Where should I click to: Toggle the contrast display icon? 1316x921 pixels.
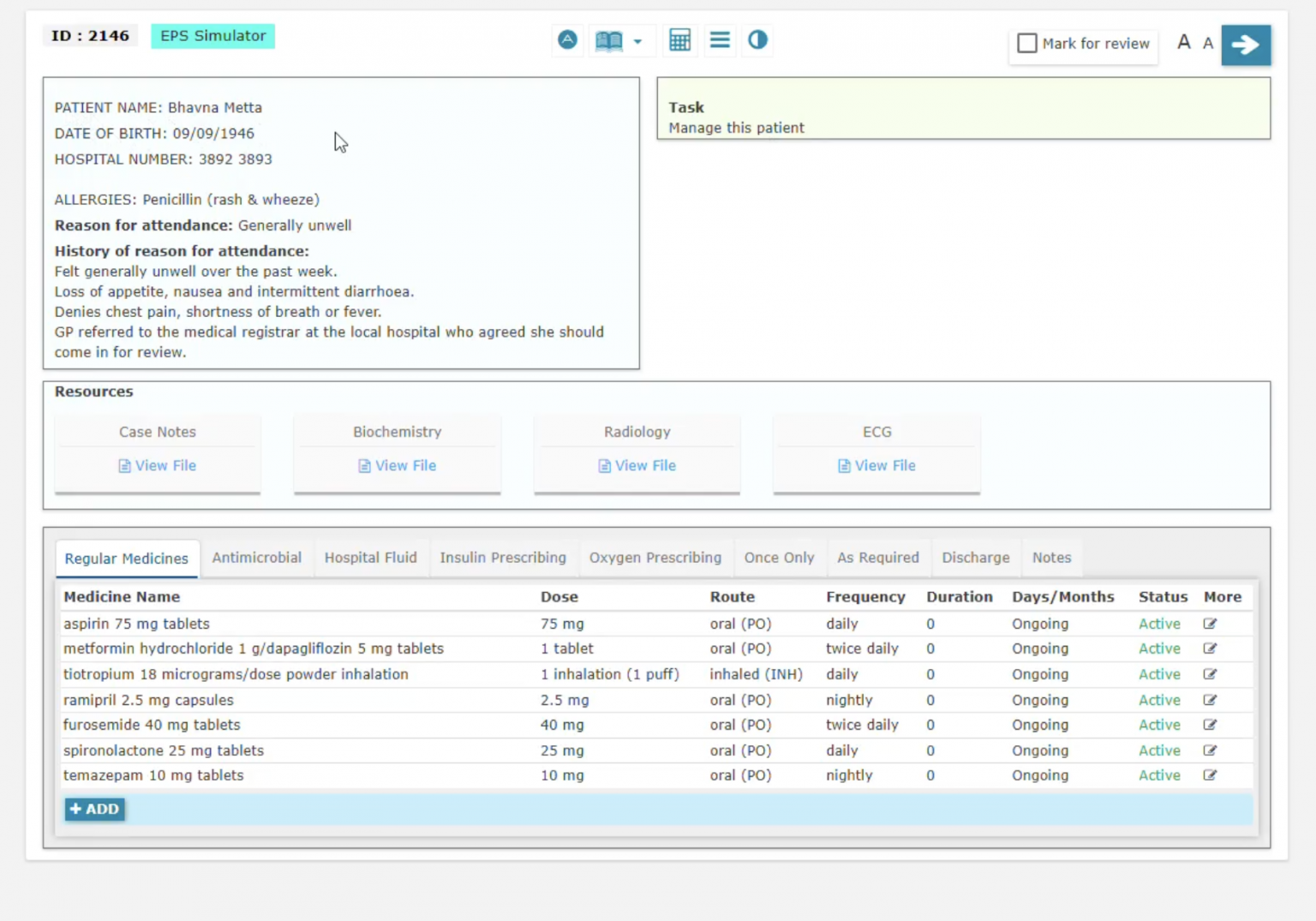point(757,39)
